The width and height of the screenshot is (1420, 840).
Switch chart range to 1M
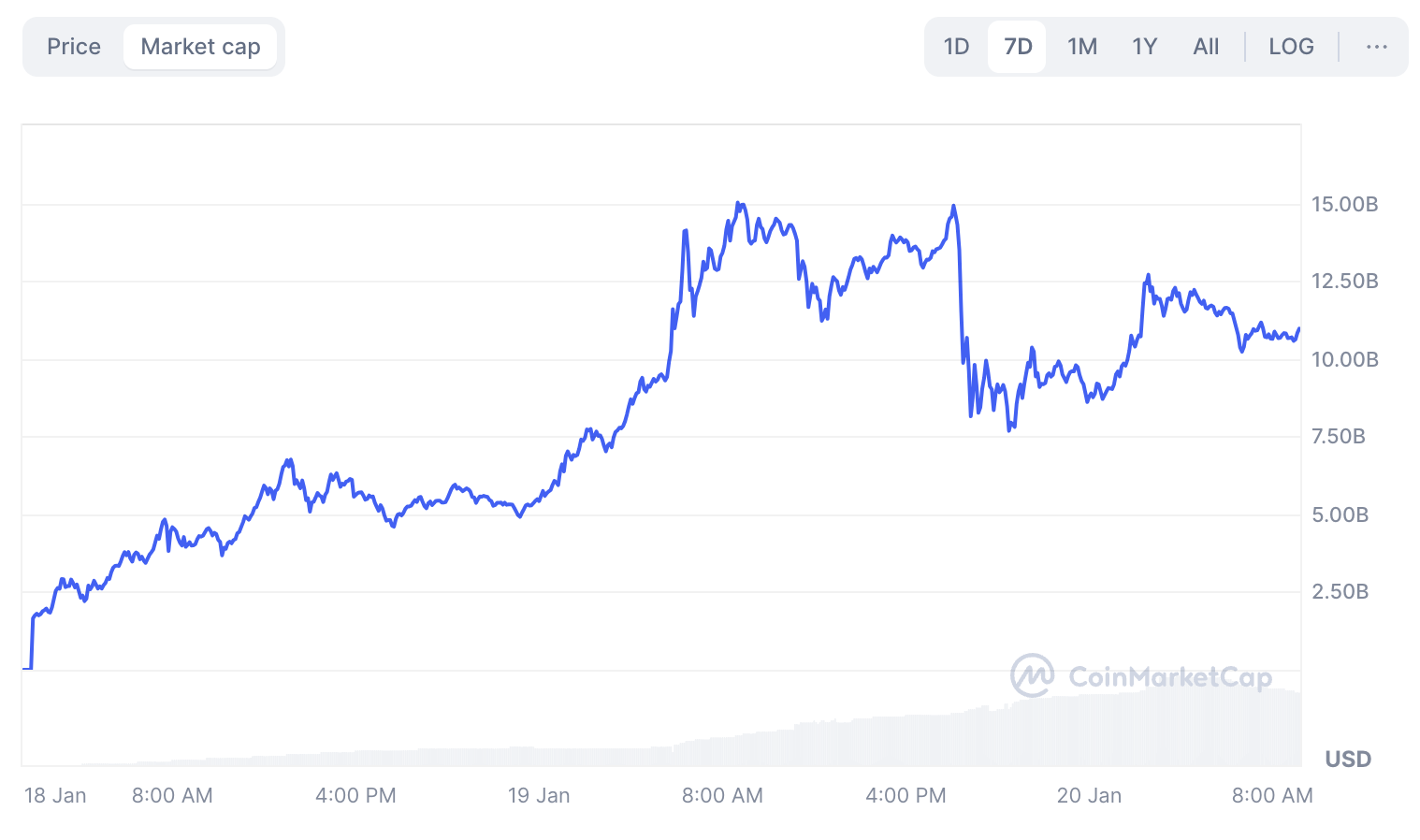(1082, 47)
